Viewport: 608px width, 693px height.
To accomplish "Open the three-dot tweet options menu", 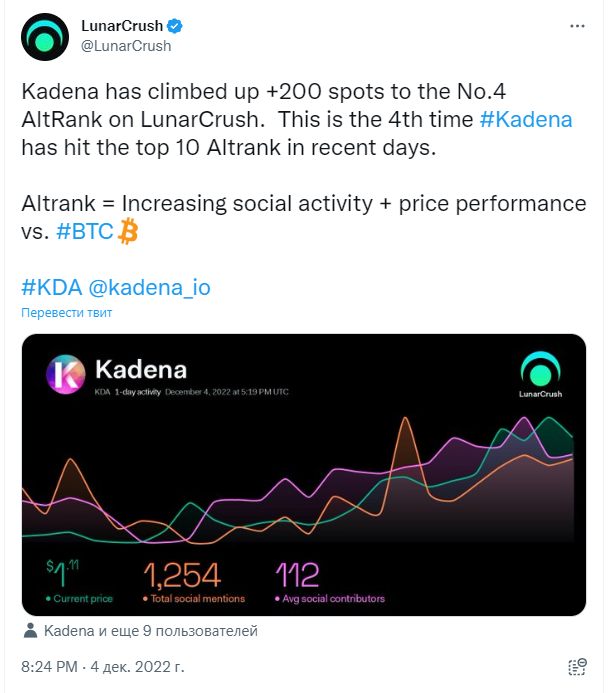I will pyautogui.click(x=577, y=26).
